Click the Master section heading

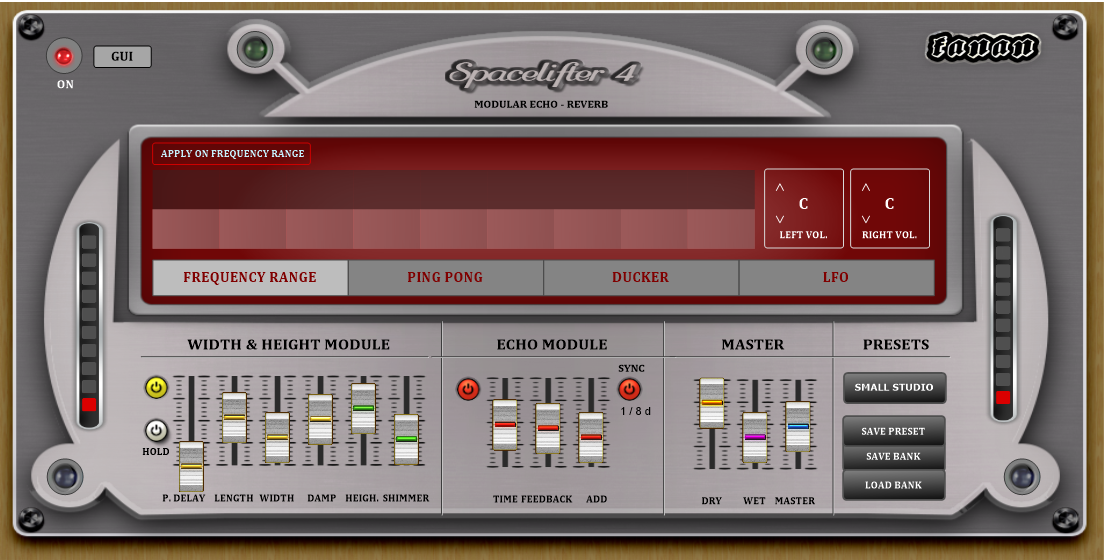[x=752, y=344]
